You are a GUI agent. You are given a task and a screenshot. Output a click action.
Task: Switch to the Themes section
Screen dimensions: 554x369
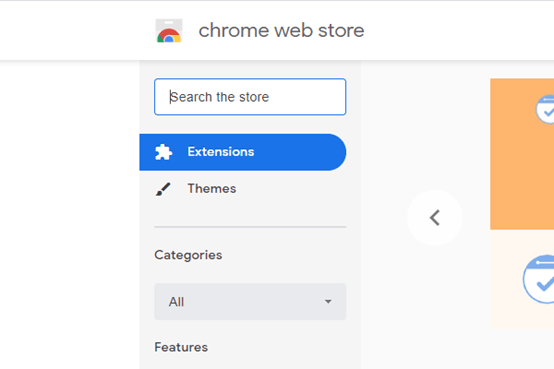coord(243,189)
